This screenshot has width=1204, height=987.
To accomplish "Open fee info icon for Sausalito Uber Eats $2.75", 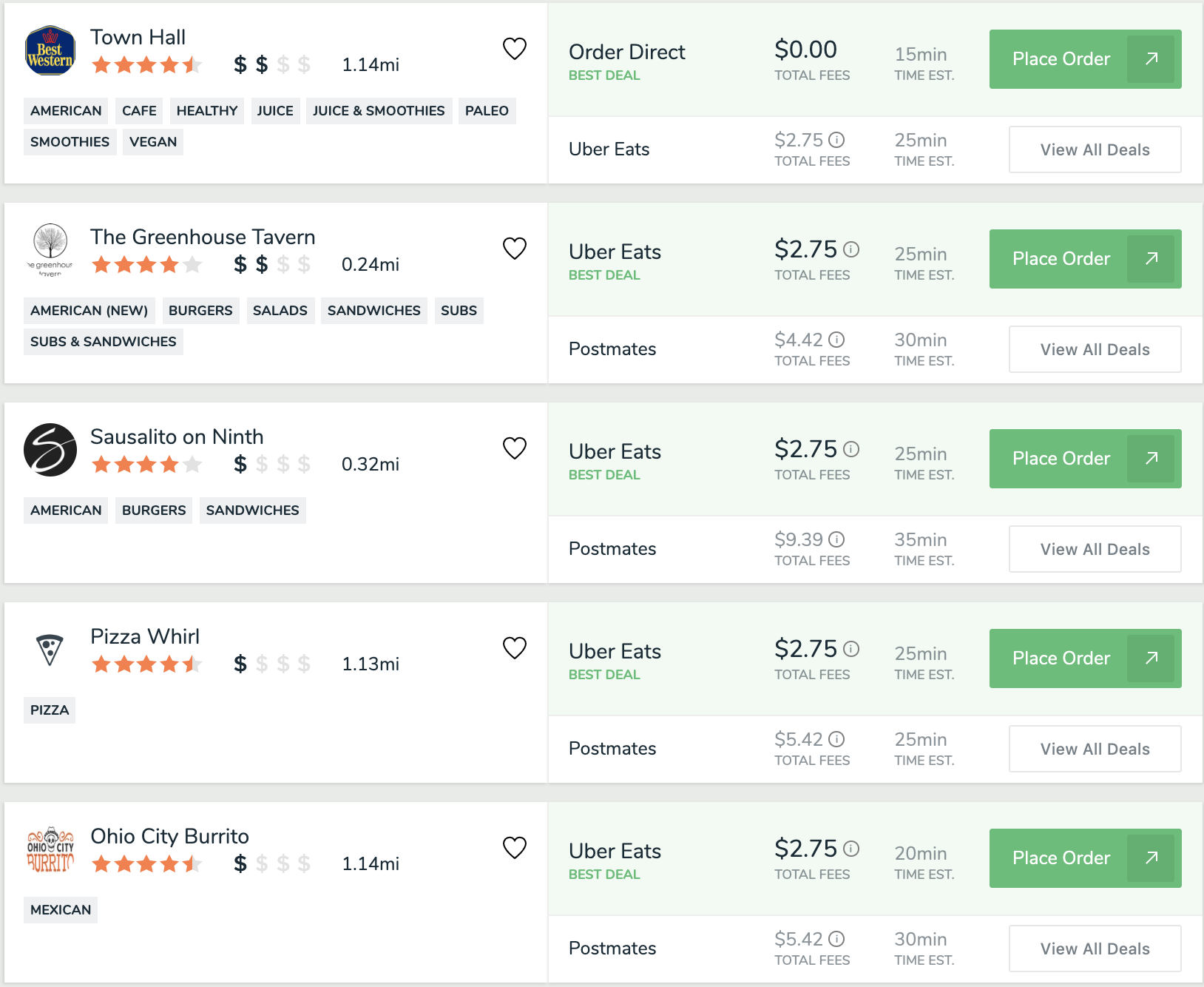I will pos(851,449).
